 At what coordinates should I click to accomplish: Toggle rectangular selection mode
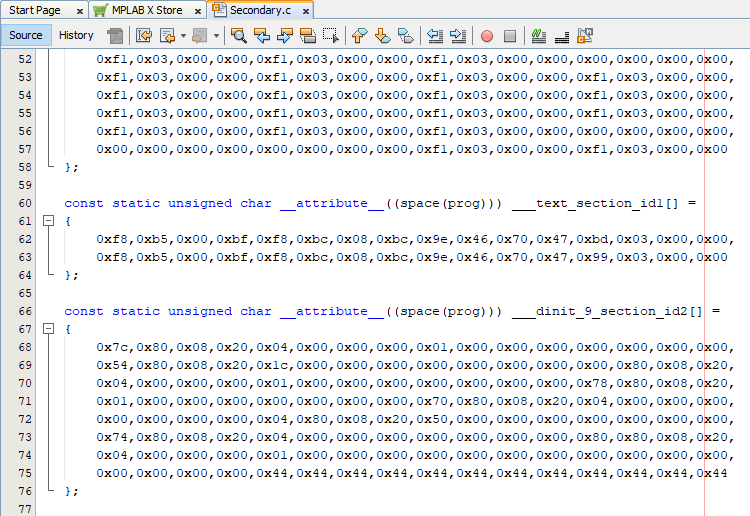[x=330, y=35]
